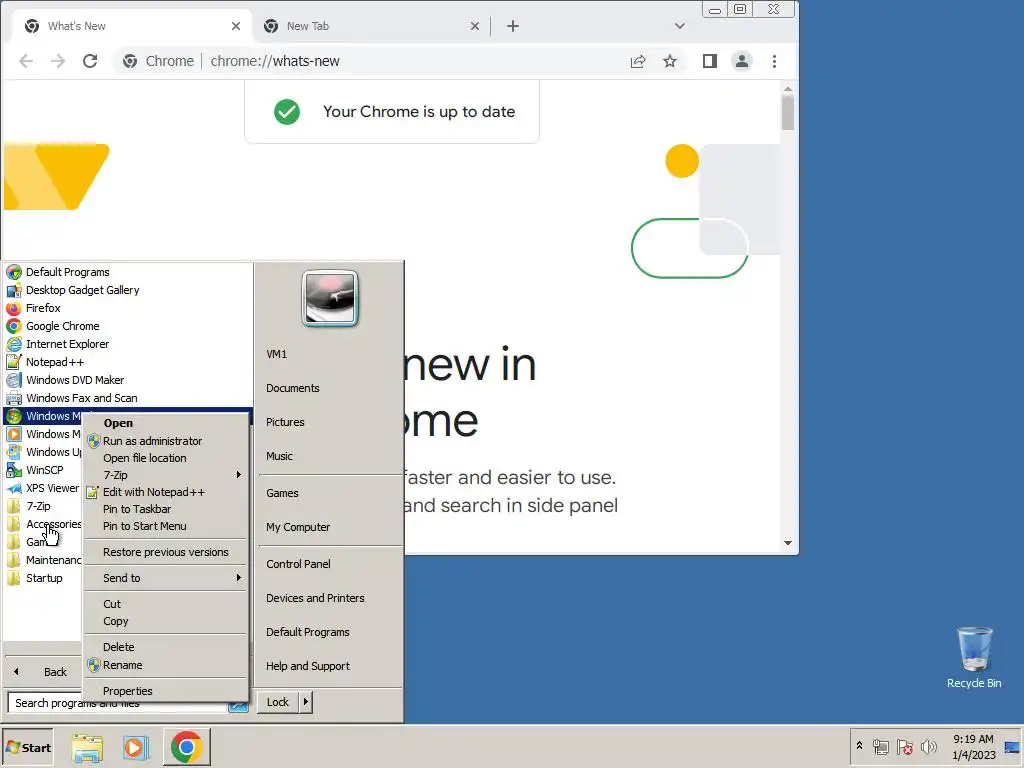Viewport: 1024px width, 768px height.
Task: Click the Lock button
Action: tap(278, 702)
